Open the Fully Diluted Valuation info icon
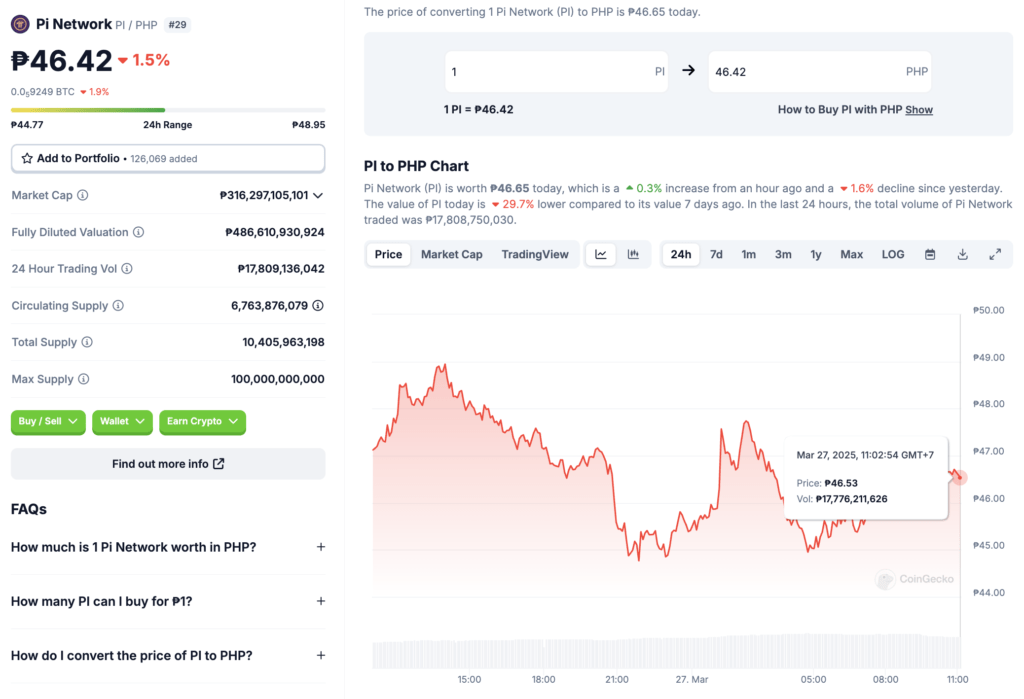The width and height of the screenshot is (1024, 699). [138, 232]
